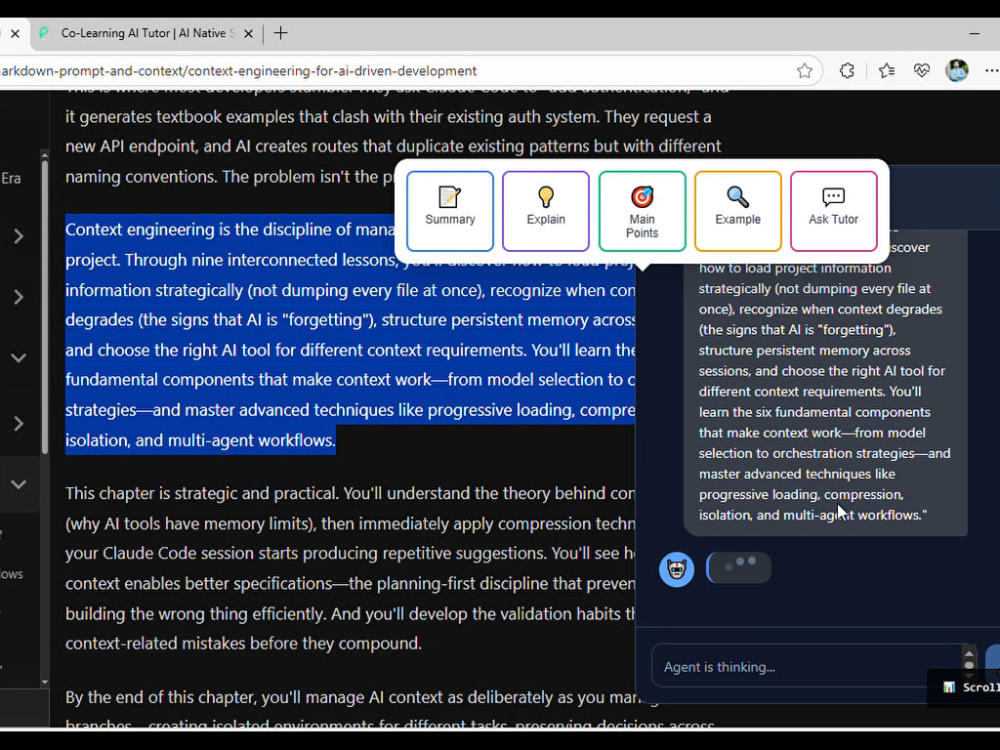Collapse the highlighted bottom sidebar chevron
The height and width of the screenshot is (750, 1000).
point(18,484)
